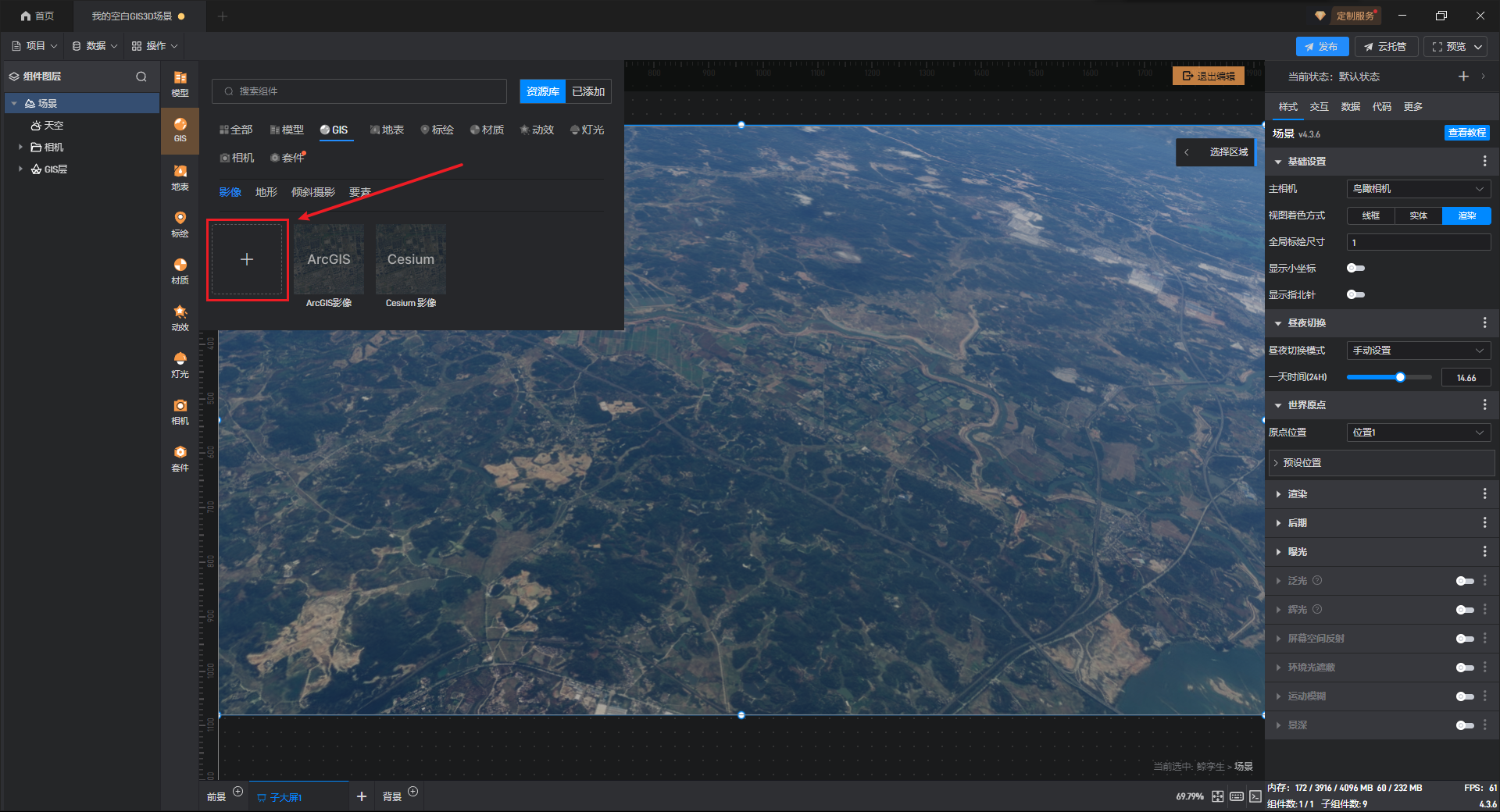
Task: Open the 主相机 dropdown
Action: [1418, 189]
